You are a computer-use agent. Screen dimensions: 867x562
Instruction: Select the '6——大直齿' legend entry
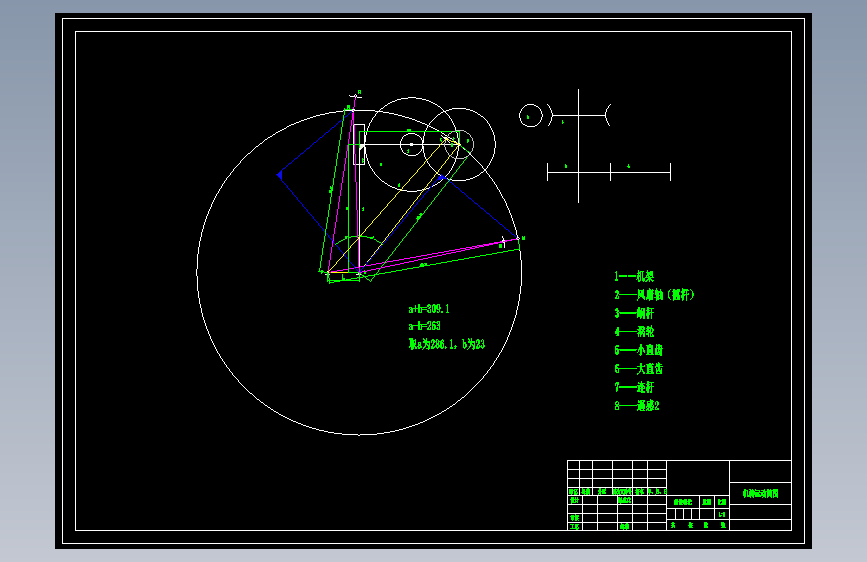[x=638, y=368]
